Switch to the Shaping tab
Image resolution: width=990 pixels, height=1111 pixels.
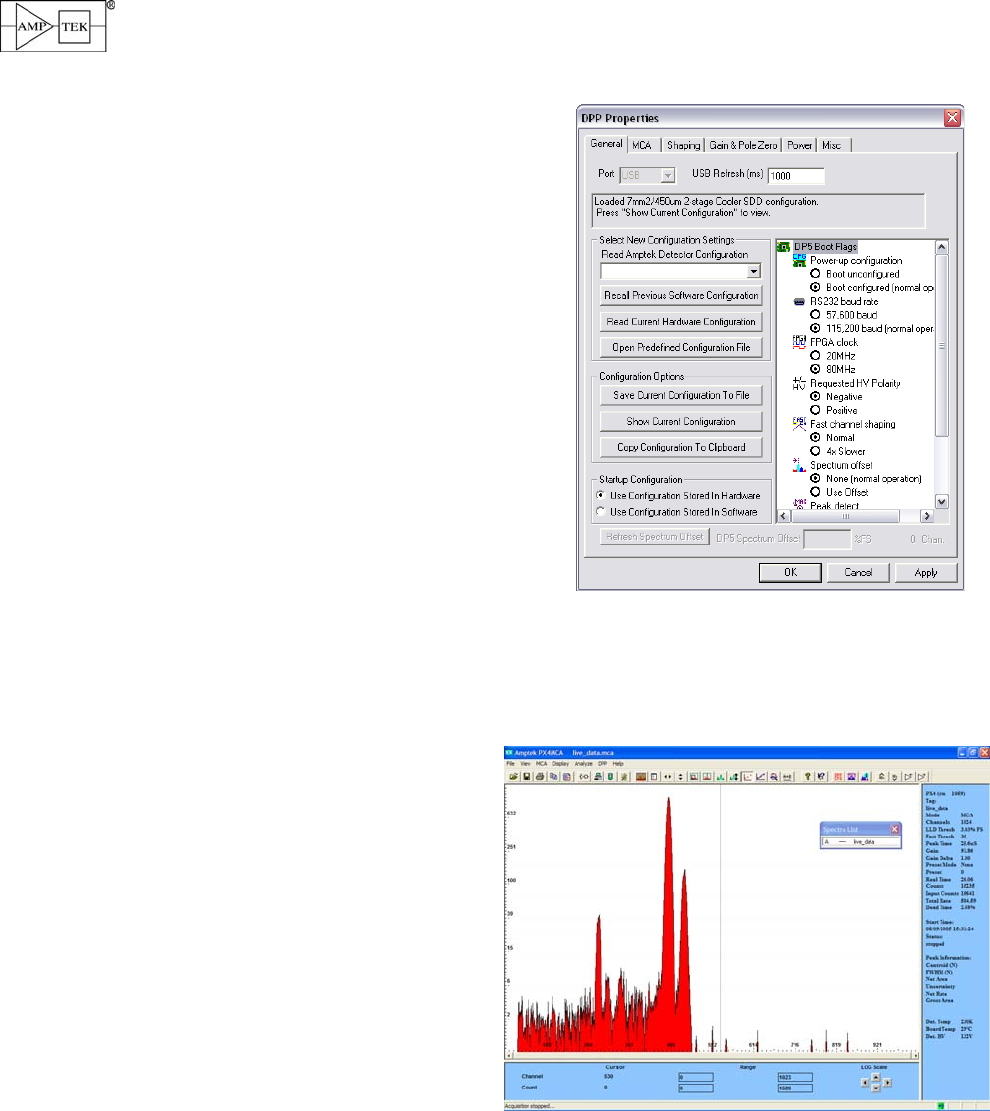[x=683, y=145]
